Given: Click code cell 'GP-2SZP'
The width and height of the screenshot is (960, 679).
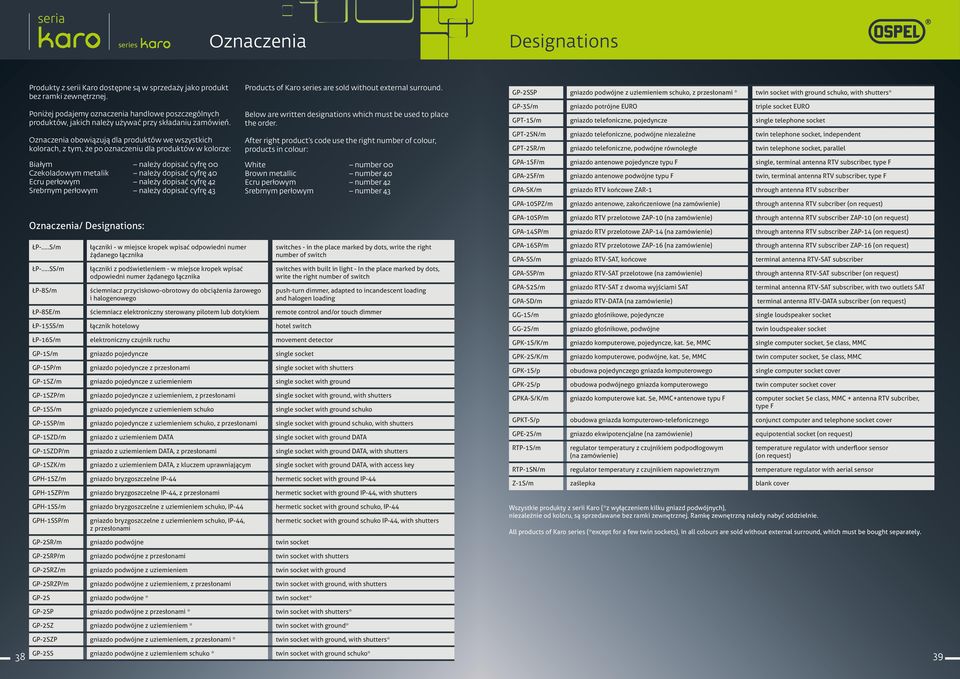Looking at the screenshot, I should [56, 639].
